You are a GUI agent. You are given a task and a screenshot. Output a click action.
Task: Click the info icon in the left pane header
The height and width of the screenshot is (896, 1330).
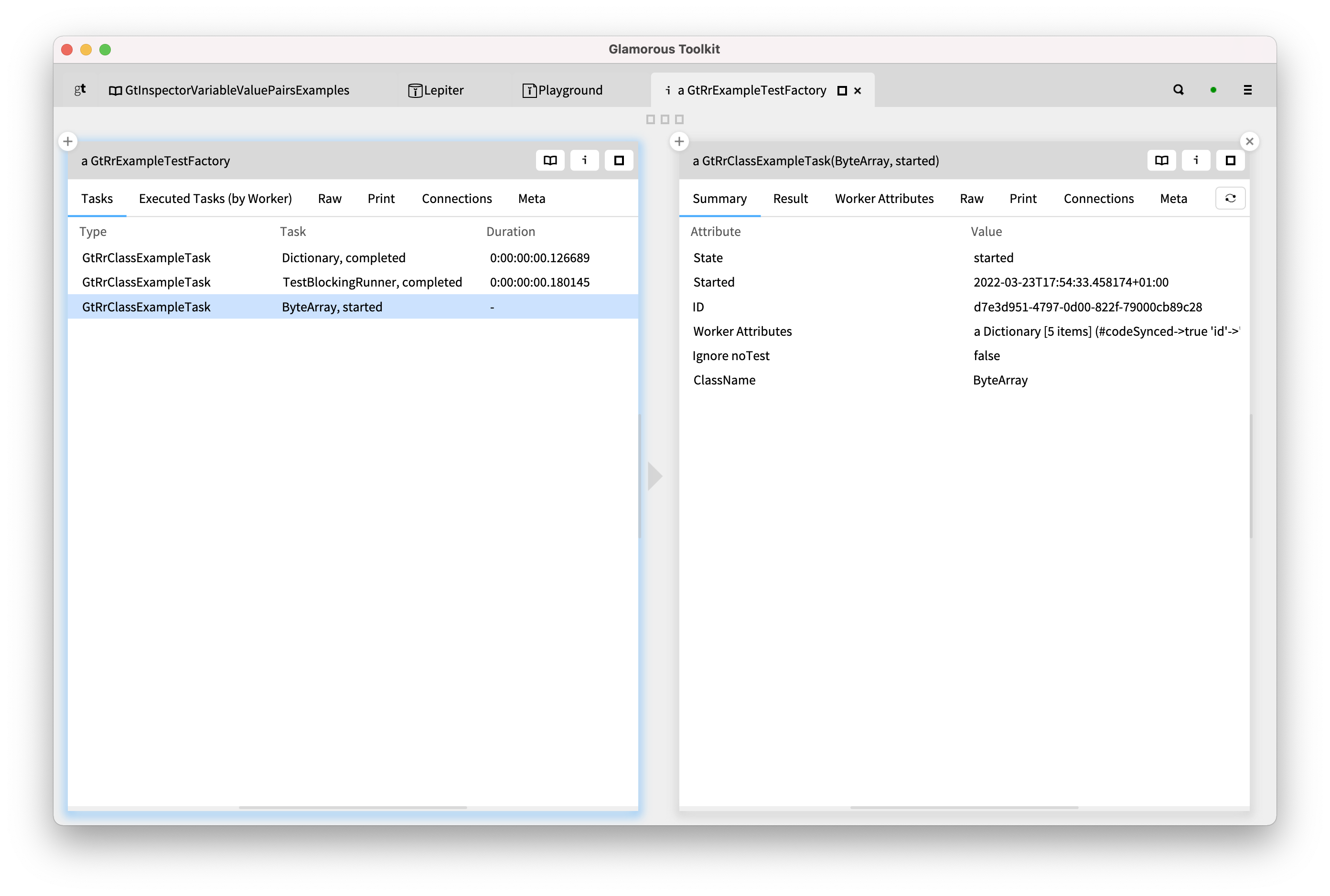pos(584,160)
